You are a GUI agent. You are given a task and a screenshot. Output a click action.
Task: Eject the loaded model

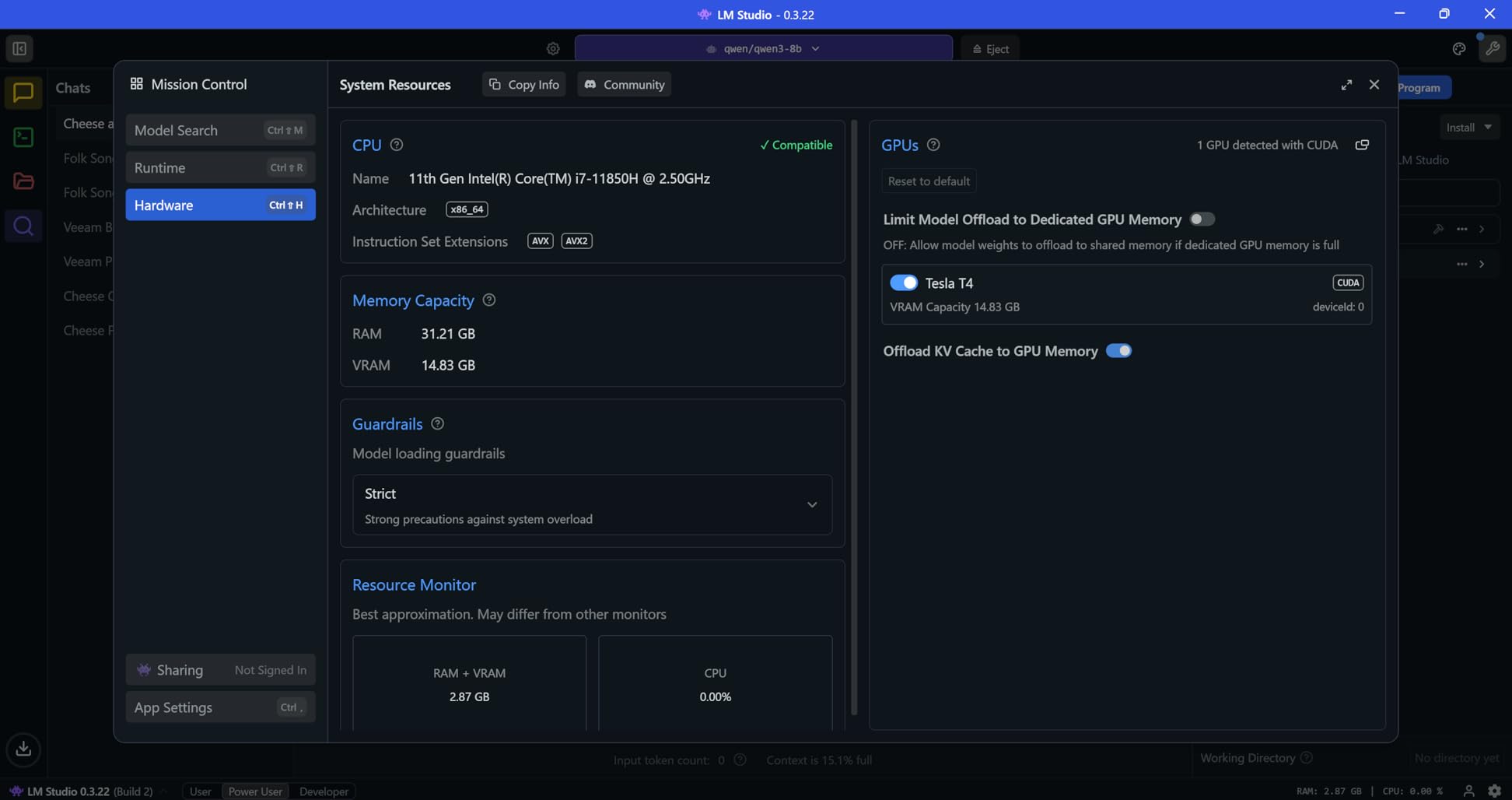pos(990,48)
